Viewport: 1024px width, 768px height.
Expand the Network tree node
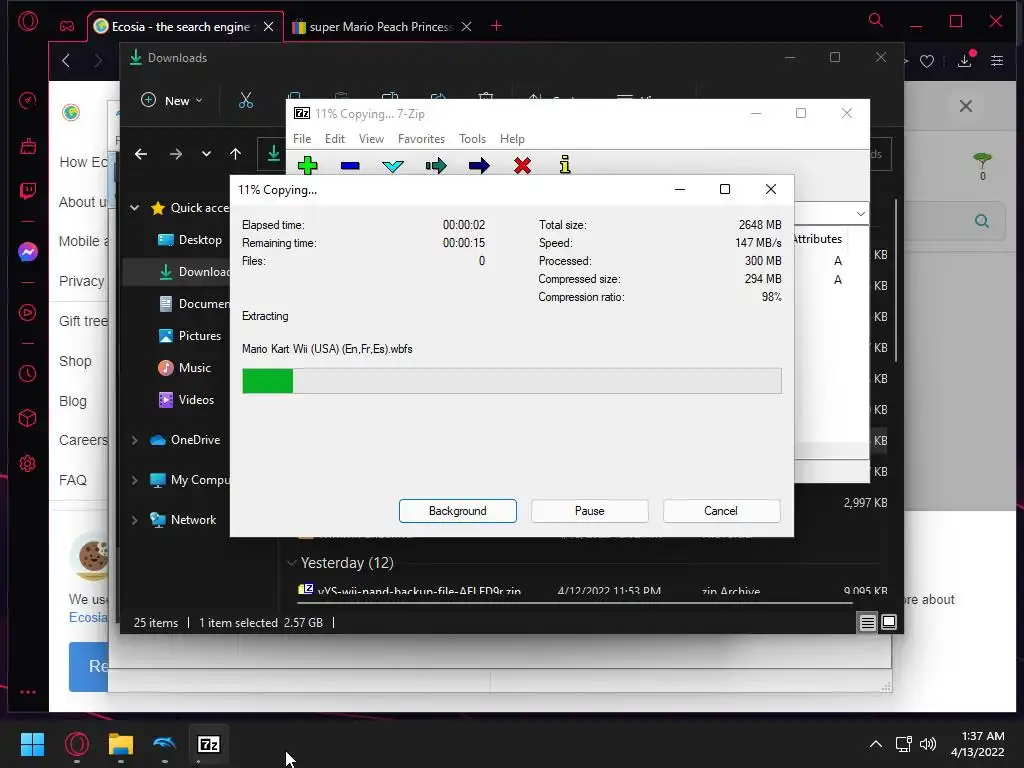click(x=135, y=520)
